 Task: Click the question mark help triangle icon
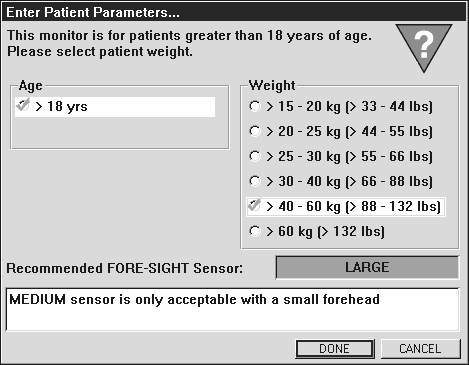tap(424, 47)
